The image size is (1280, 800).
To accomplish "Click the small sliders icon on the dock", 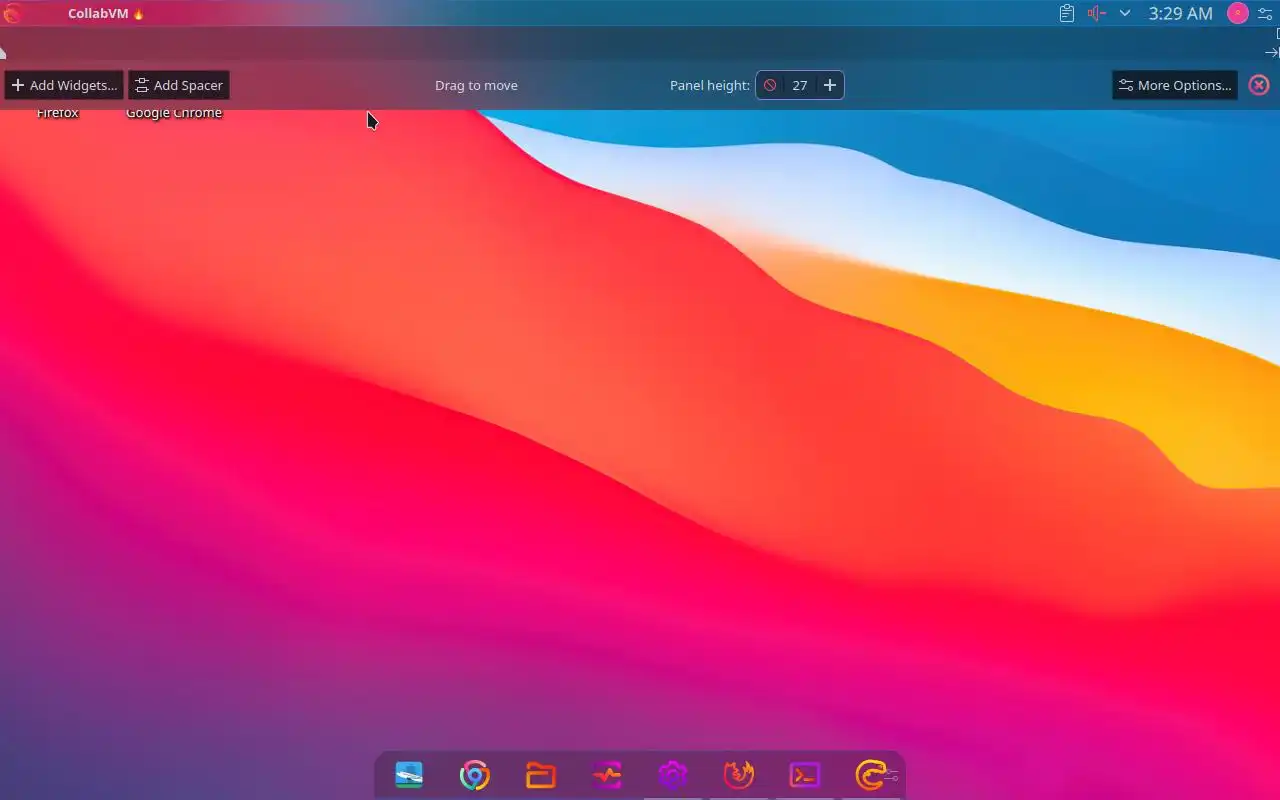I will [x=892, y=775].
